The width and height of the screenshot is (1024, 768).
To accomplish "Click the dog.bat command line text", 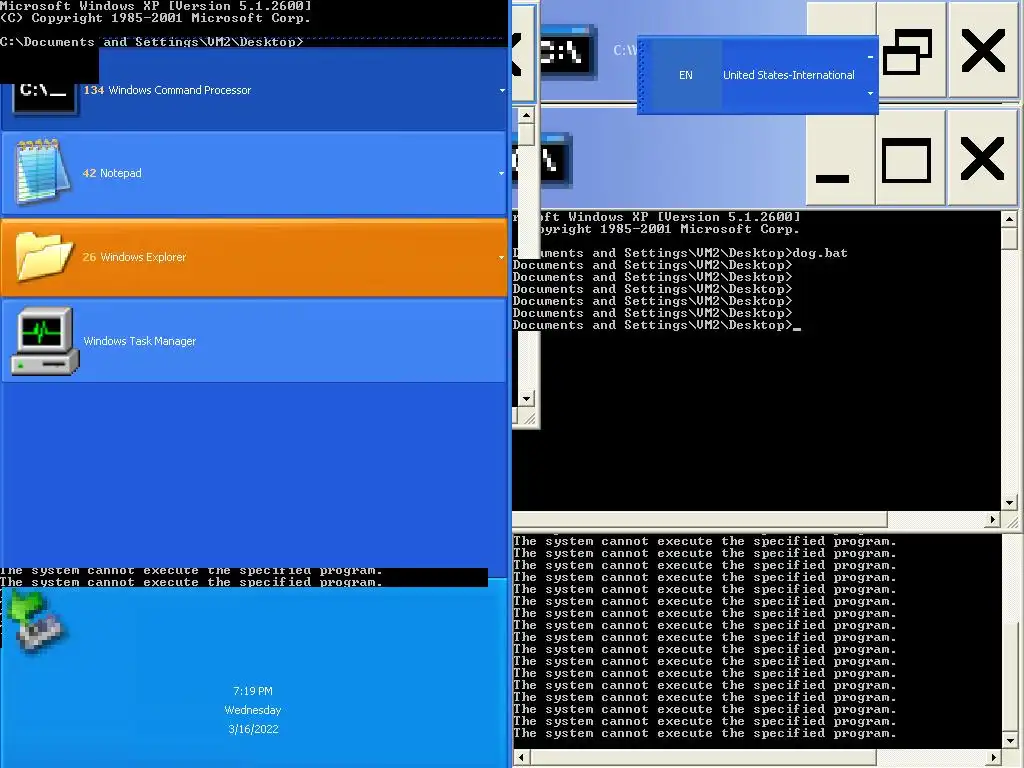I will click(x=820, y=253).
